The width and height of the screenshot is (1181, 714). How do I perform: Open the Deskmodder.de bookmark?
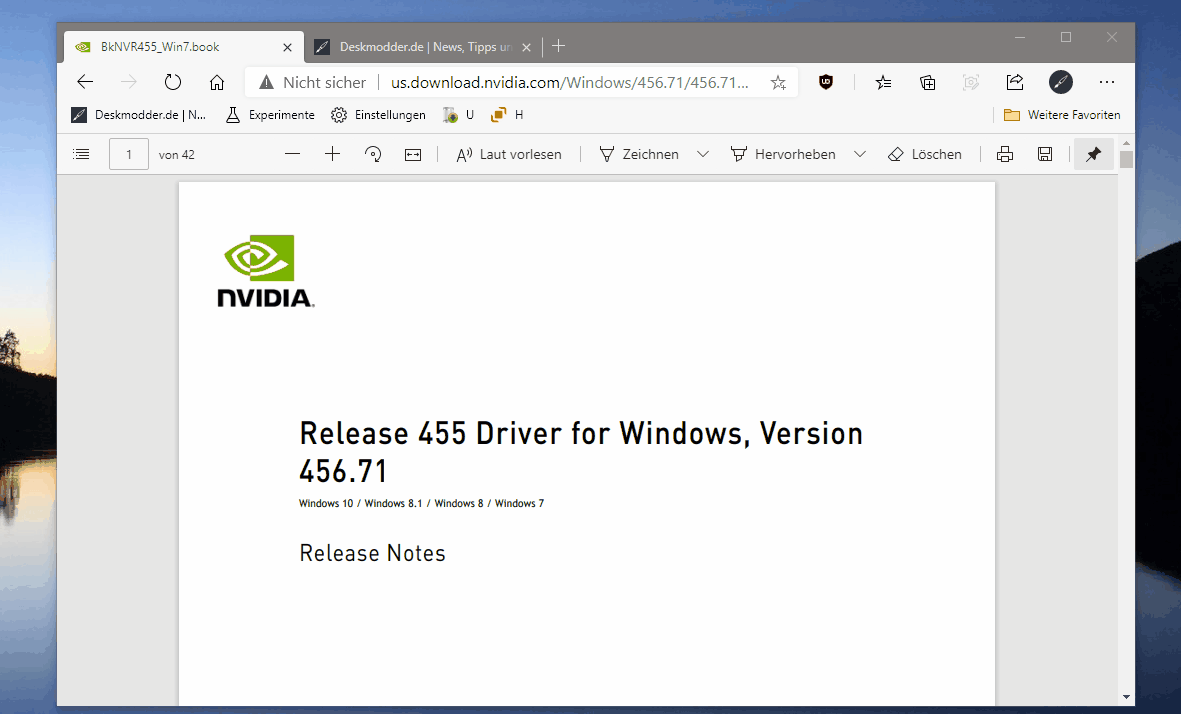pyautogui.click(x=139, y=115)
